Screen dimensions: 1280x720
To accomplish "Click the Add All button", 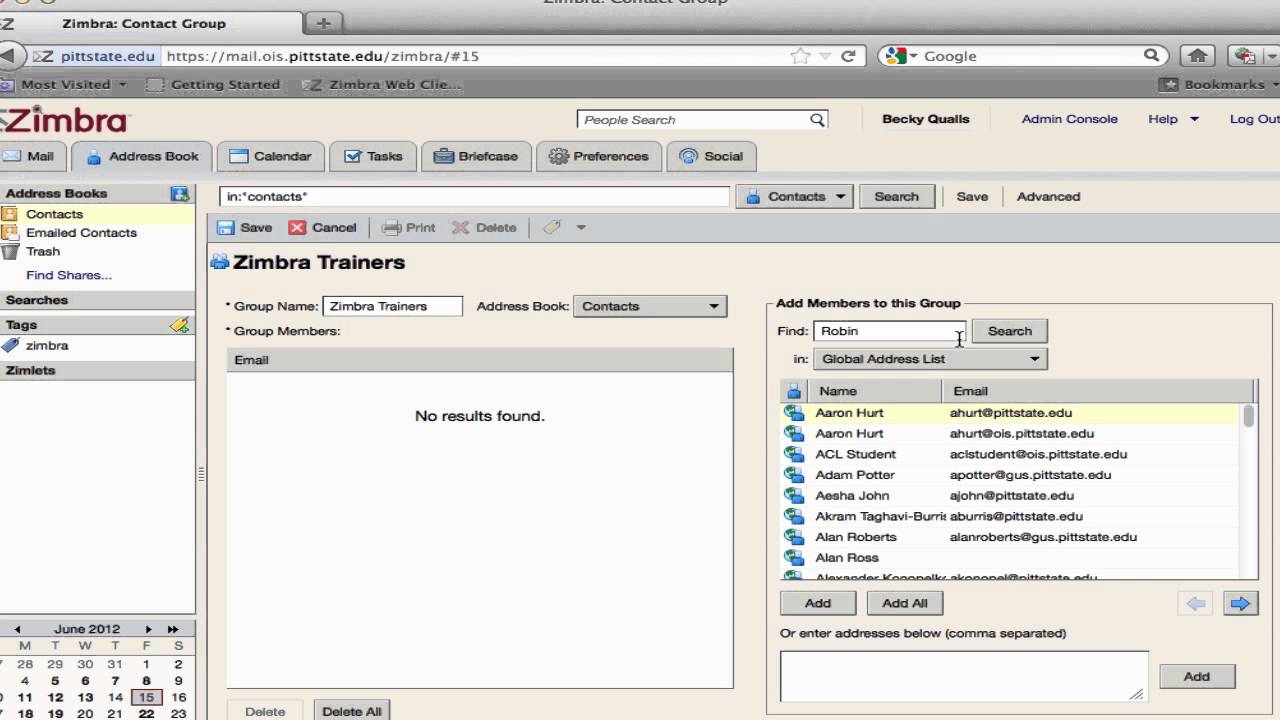I will pyautogui.click(x=905, y=603).
